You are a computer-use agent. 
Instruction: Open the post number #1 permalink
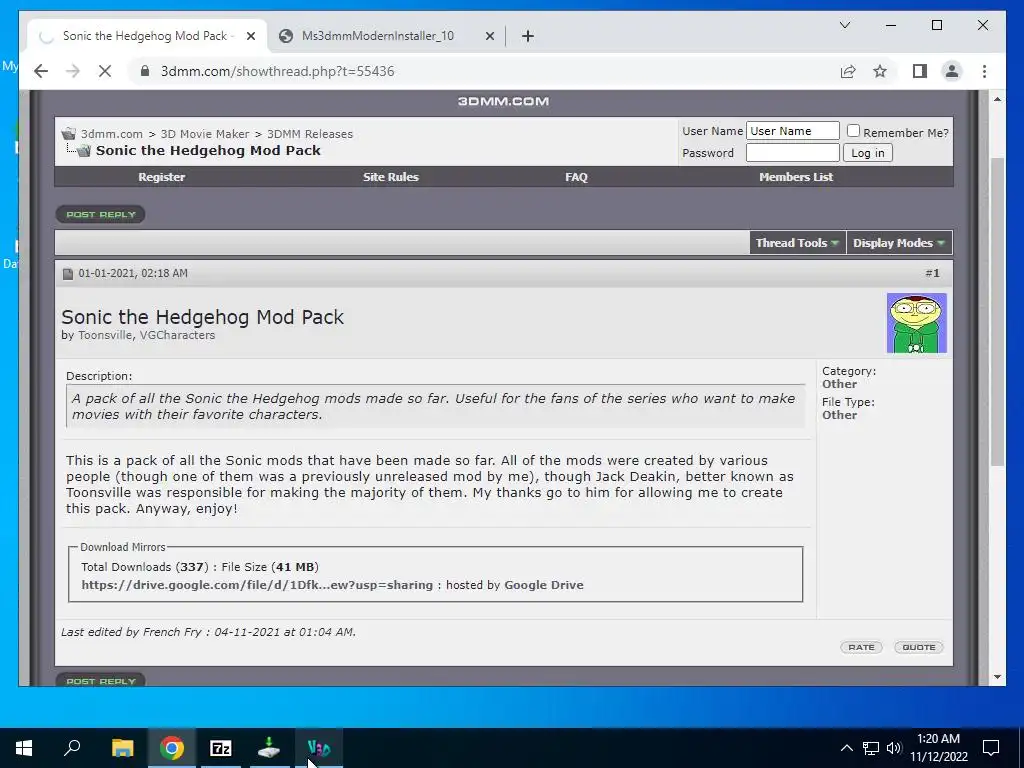[x=932, y=273]
